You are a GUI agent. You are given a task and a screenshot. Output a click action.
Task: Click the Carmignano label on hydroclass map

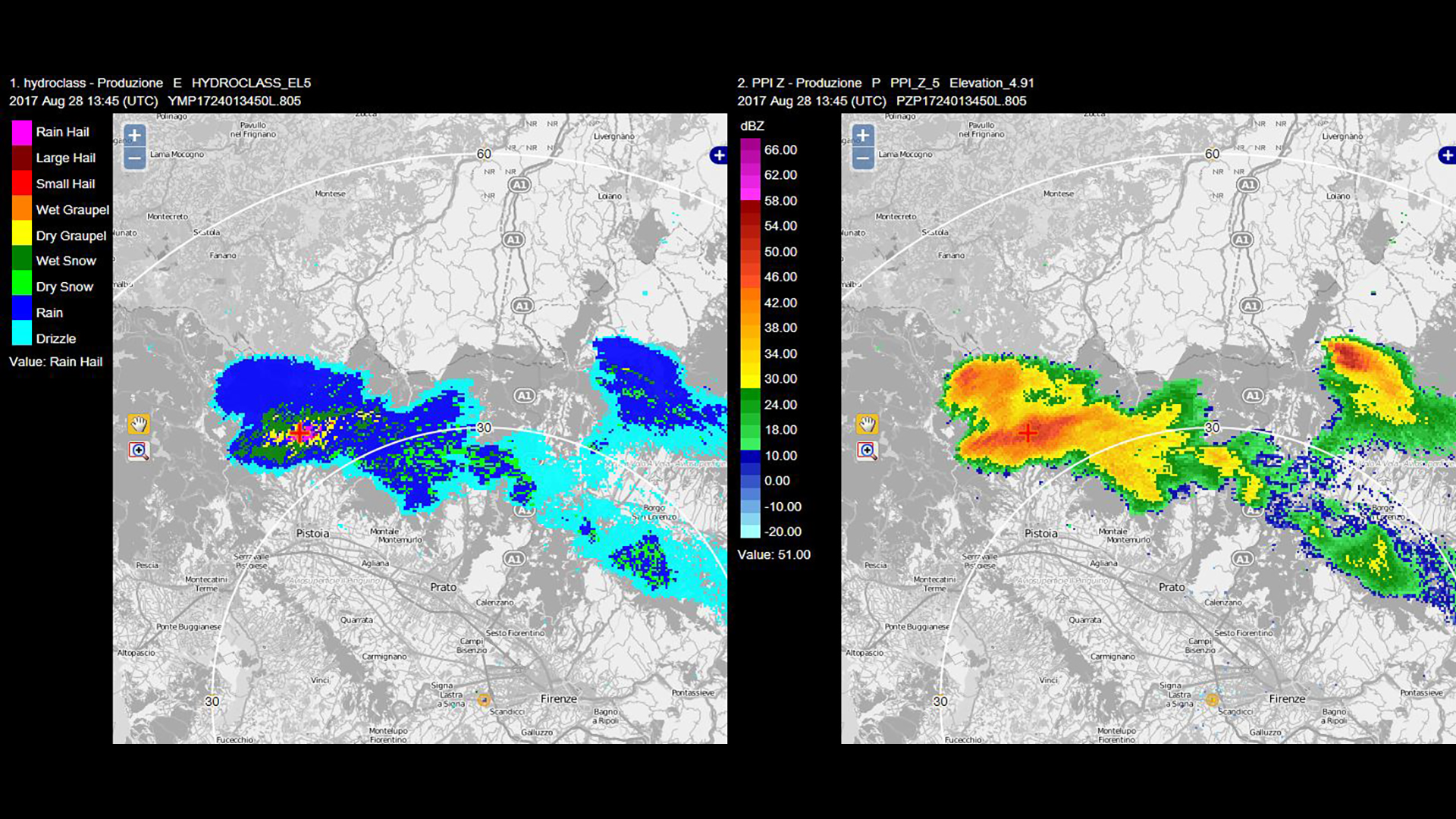pos(384,657)
